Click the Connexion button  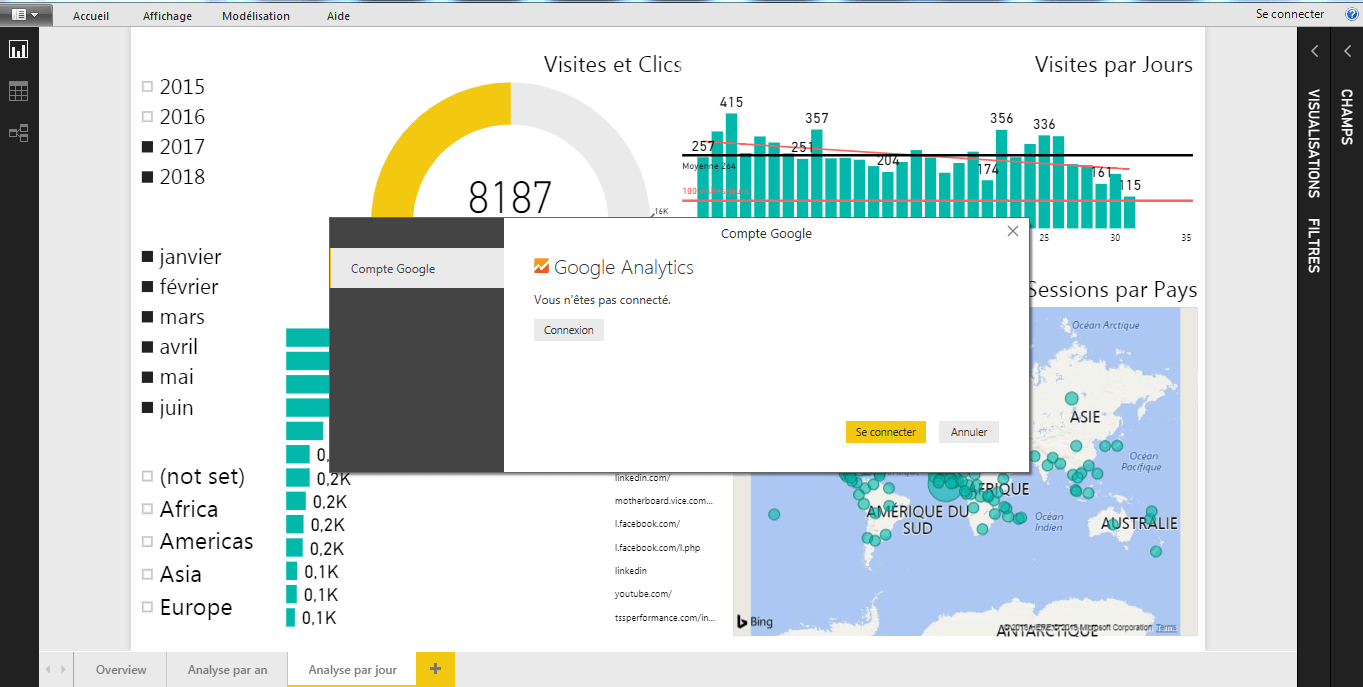569,330
